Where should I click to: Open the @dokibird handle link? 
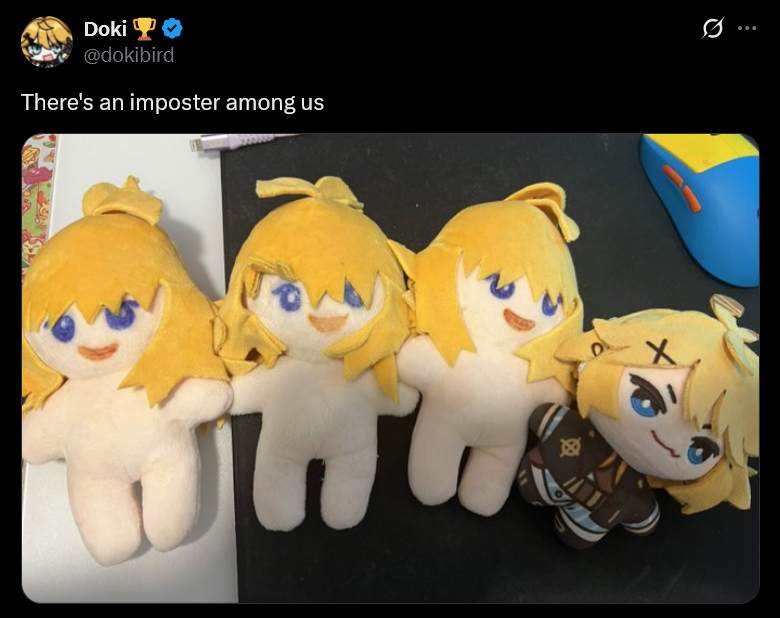(x=129, y=55)
